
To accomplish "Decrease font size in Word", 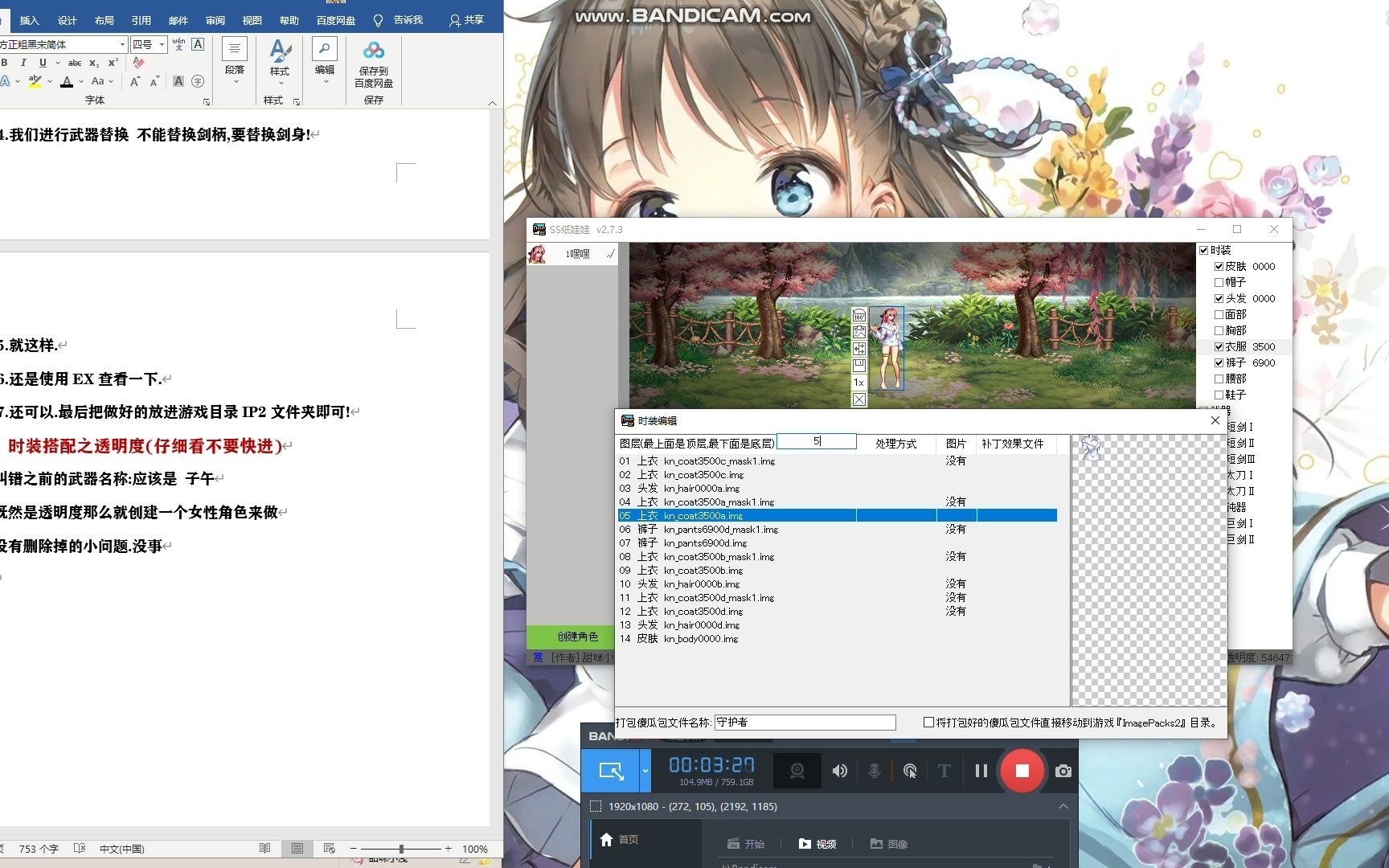I will [x=154, y=81].
